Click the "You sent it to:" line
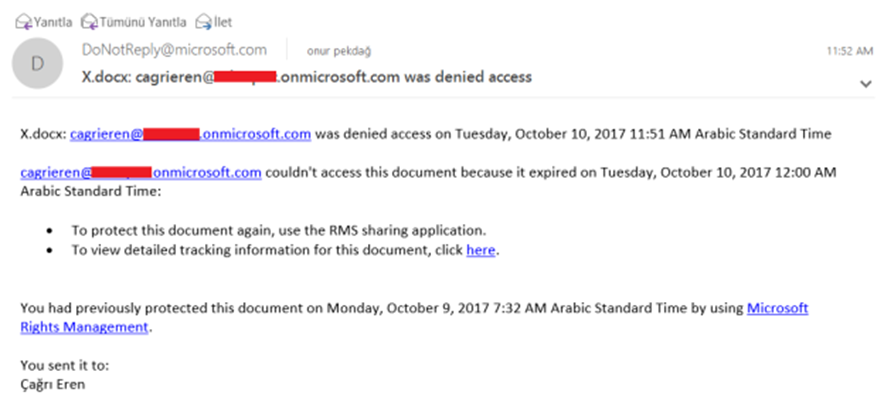This screenshot has width=884, height=399. 65,365
